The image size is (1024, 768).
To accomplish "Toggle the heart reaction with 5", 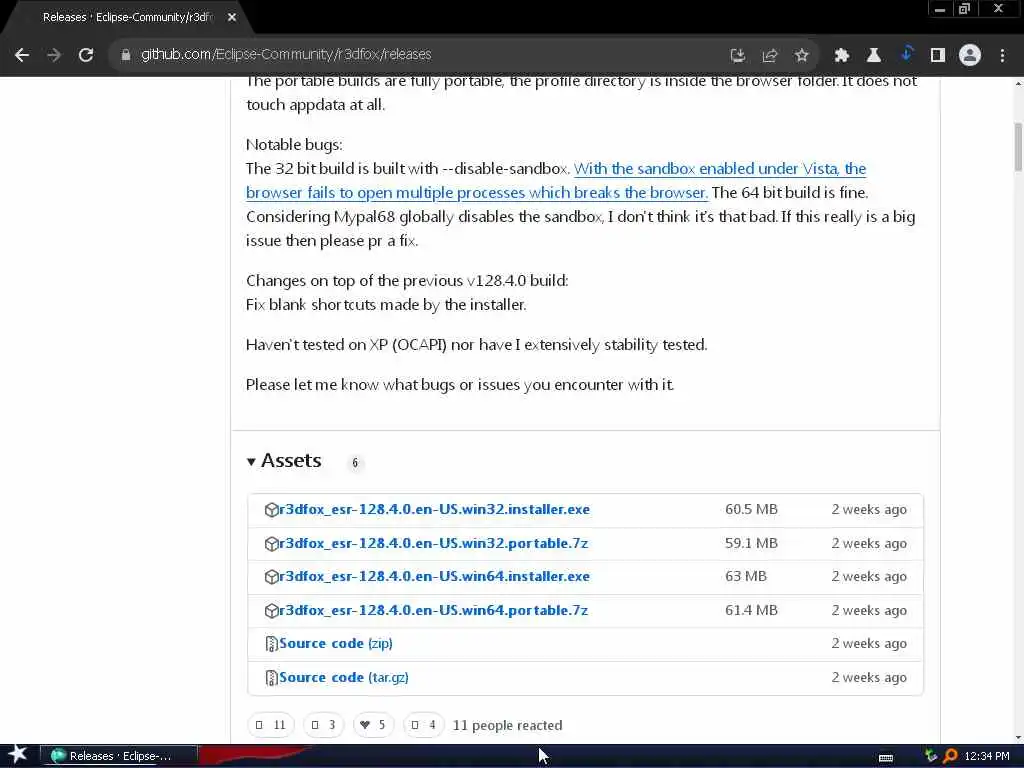I will coord(373,725).
